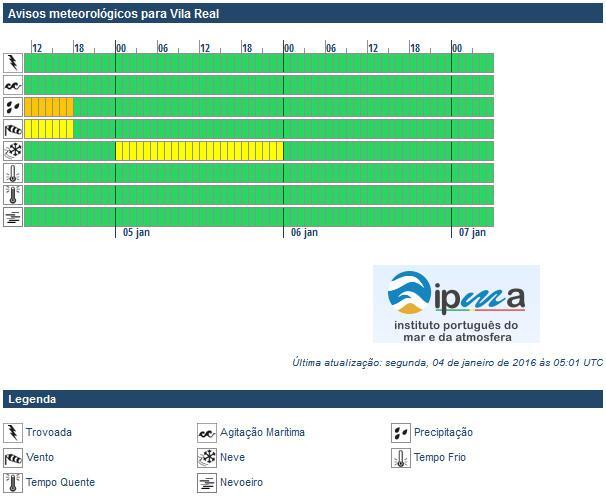Select the 05 jan date marker

pyautogui.click(x=136, y=233)
